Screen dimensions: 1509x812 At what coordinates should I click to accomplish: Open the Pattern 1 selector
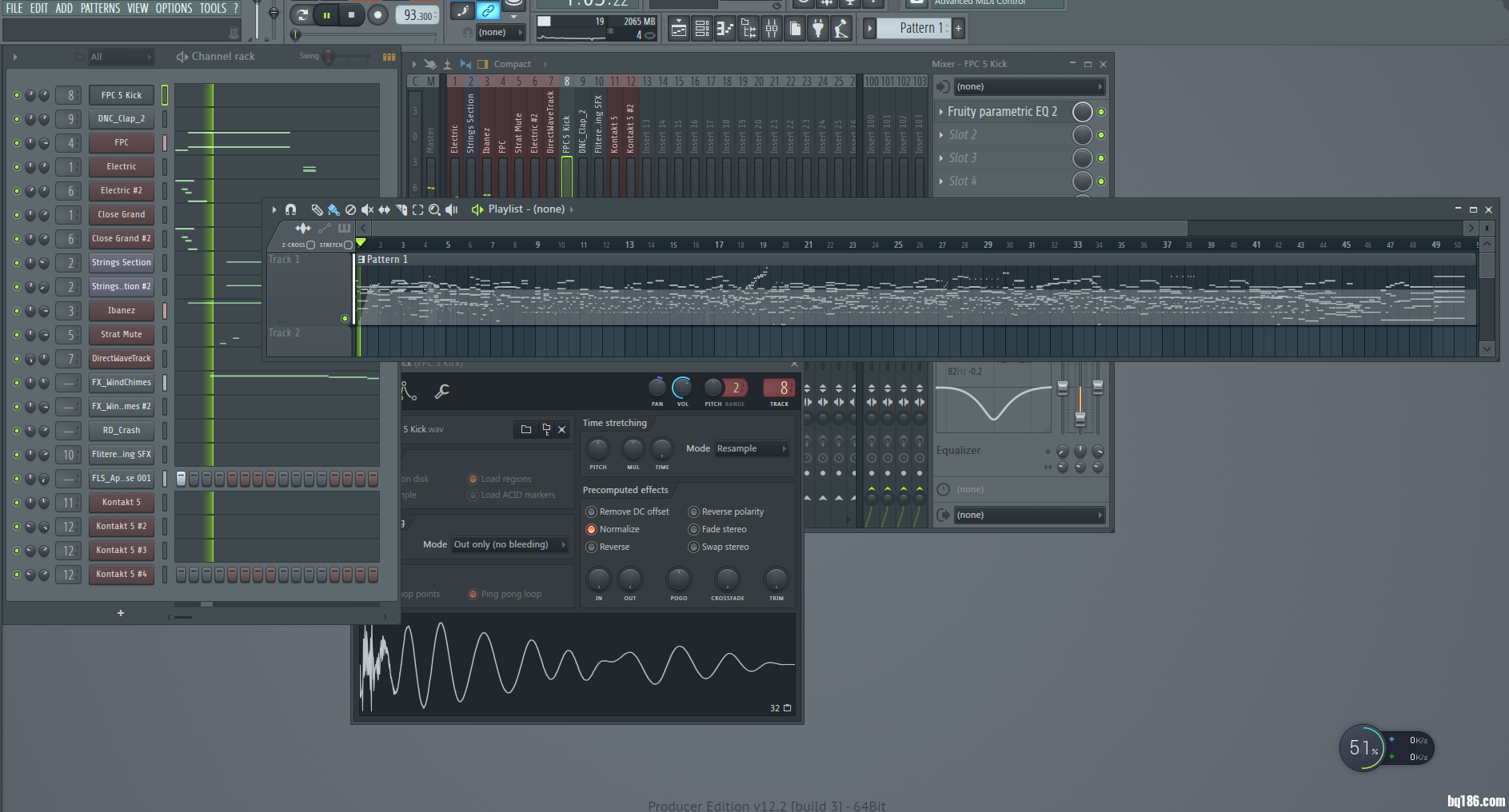coord(913,29)
